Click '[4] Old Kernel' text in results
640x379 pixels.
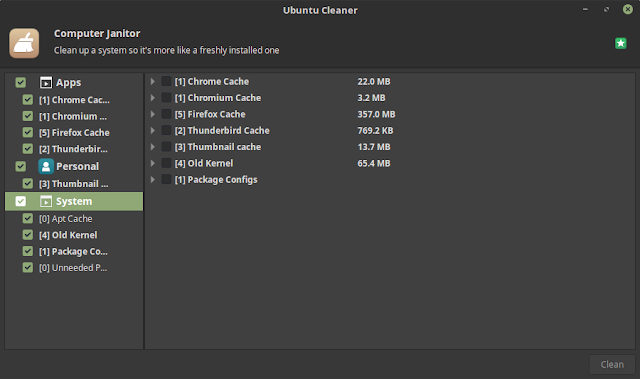pyautogui.click(x=204, y=163)
